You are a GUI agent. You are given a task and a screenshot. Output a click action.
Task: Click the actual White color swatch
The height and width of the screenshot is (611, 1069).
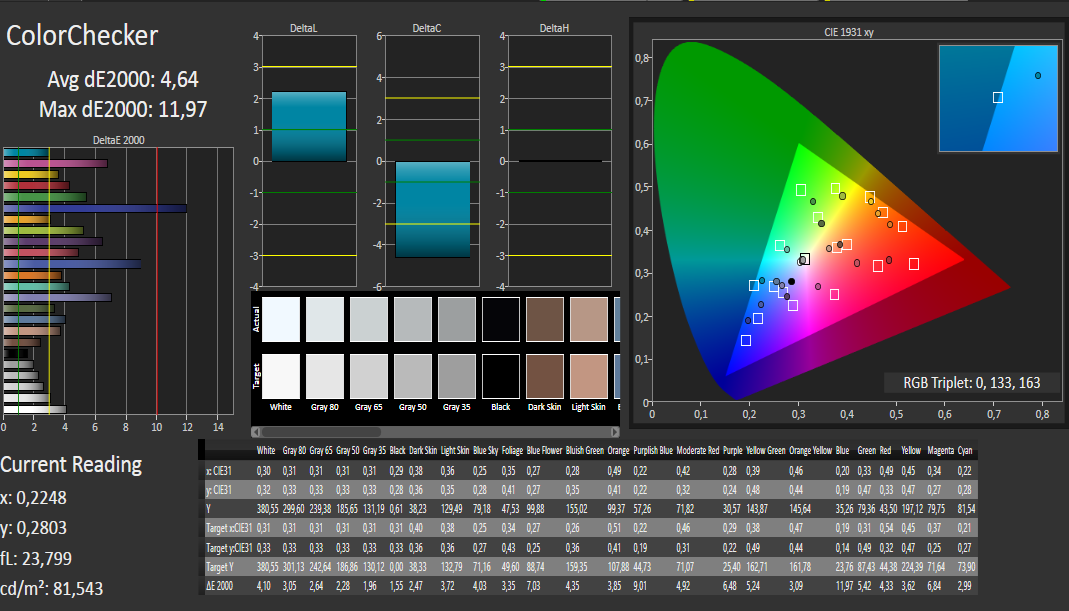280,321
